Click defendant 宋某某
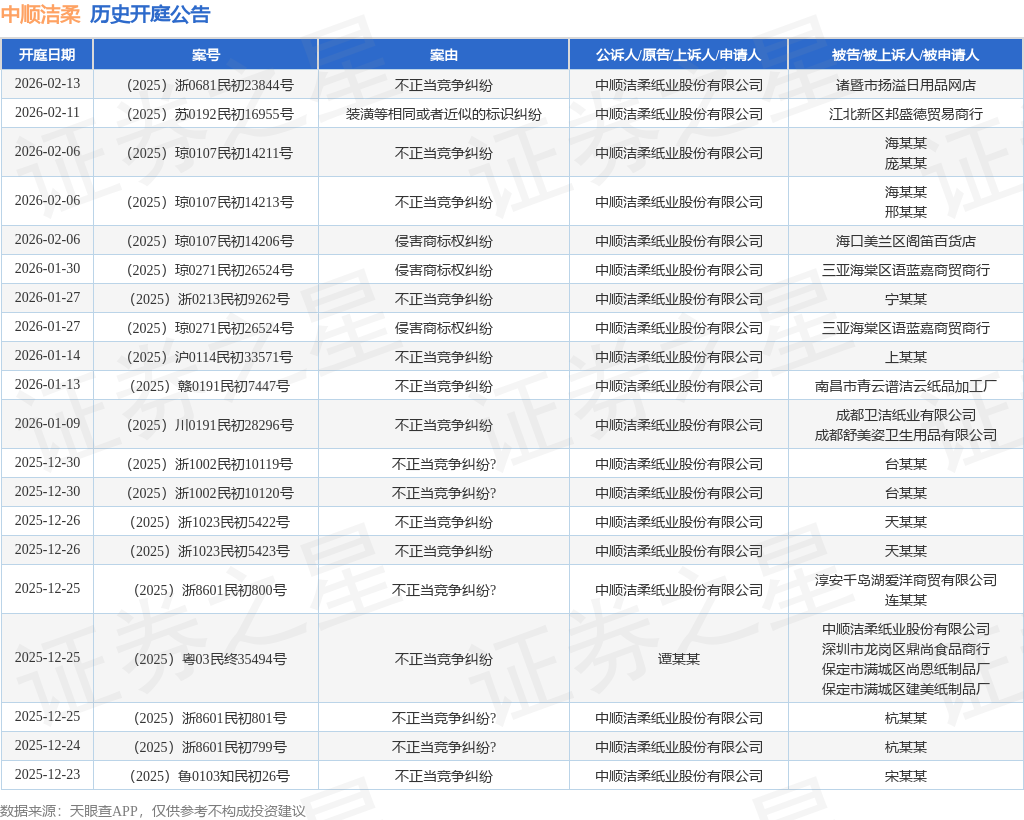The height and width of the screenshot is (820, 1024). pos(906,776)
